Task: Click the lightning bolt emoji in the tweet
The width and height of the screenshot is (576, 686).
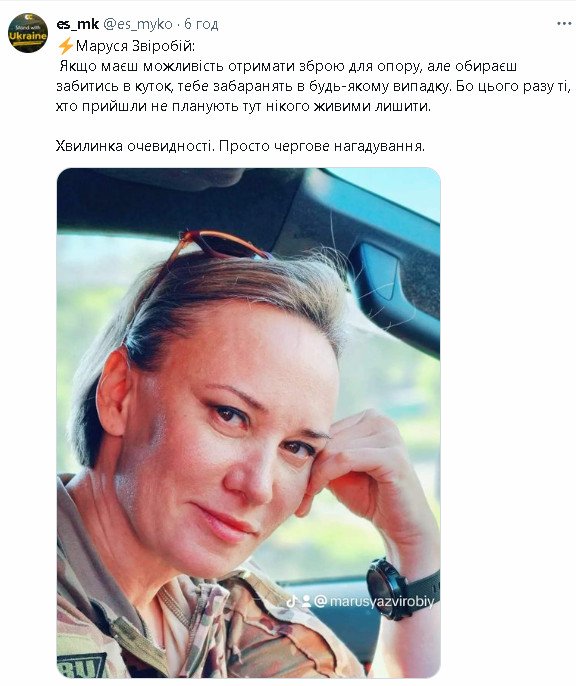Action: coord(65,46)
